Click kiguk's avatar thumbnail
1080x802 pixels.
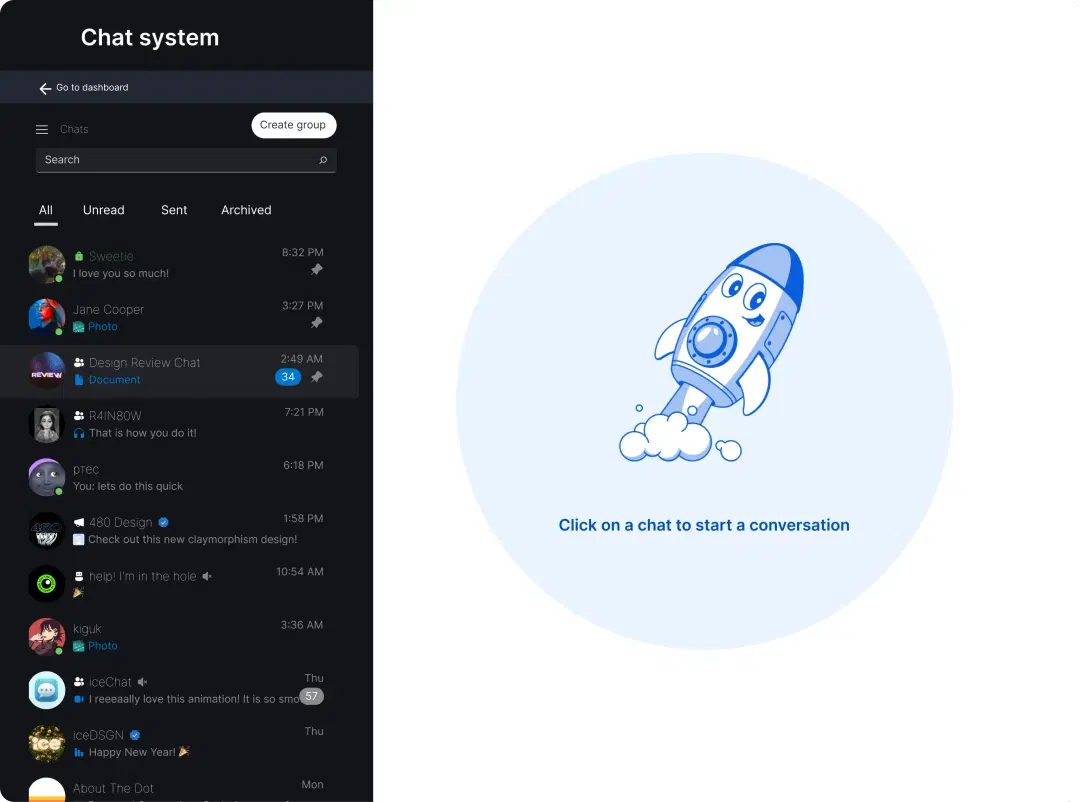point(46,637)
